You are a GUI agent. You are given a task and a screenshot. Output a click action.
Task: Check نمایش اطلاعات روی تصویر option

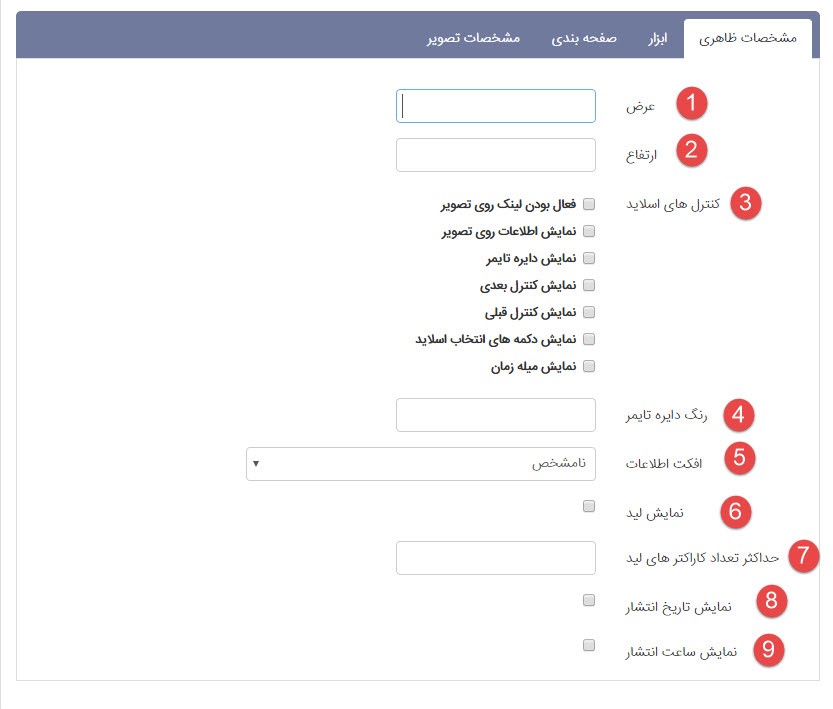click(589, 231)
